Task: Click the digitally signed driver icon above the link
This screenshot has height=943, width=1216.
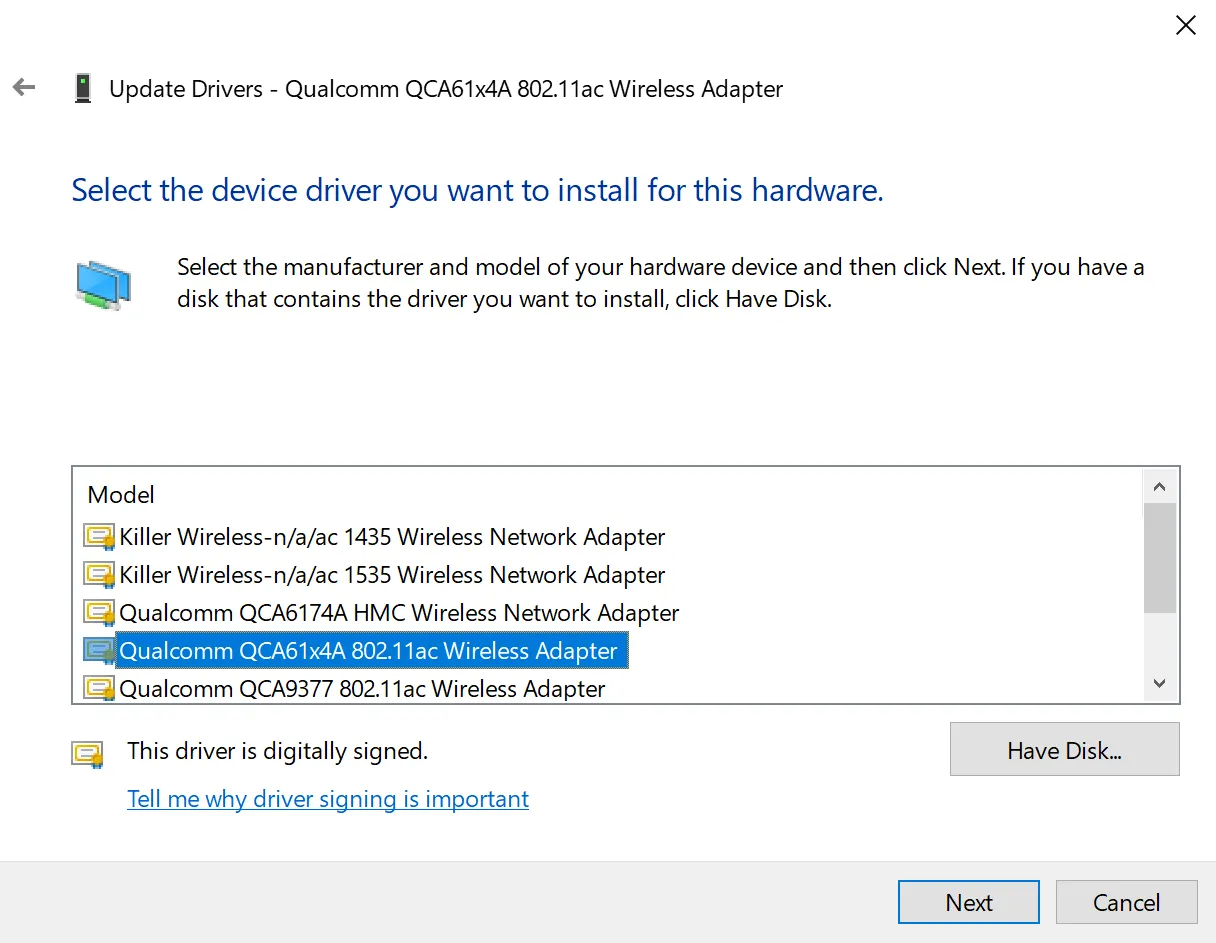Action: coord(88,754)
